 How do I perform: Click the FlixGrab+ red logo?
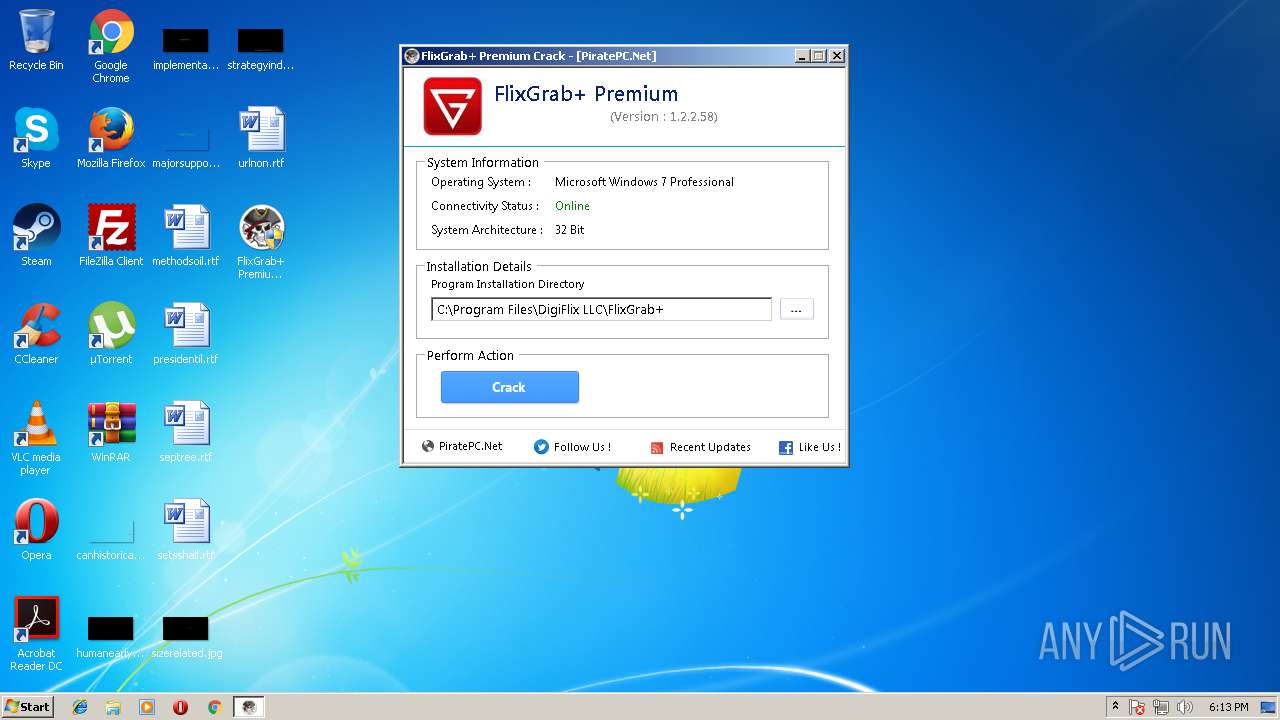(452, 106)
